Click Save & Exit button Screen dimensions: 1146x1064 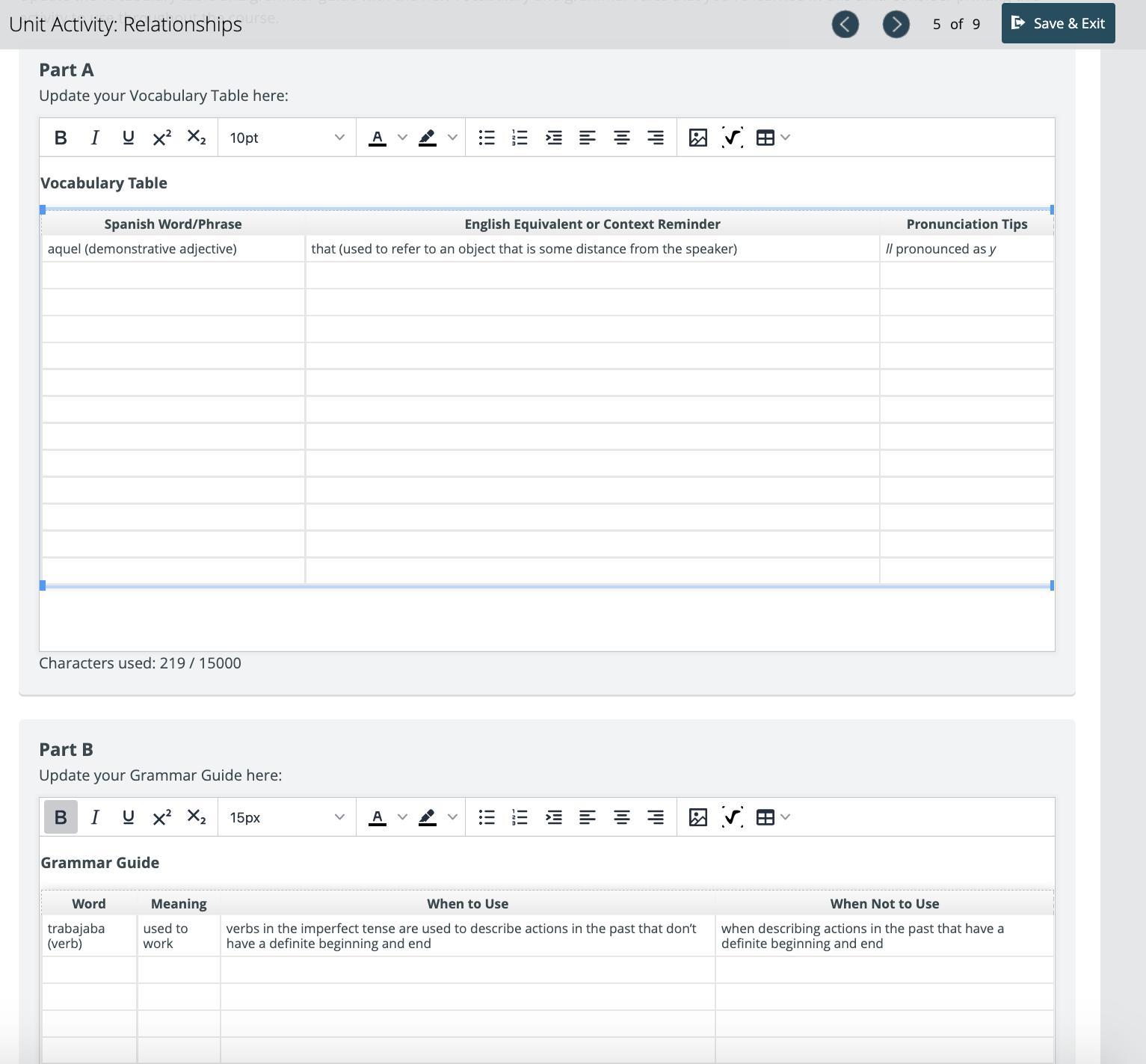point(1058,23)
